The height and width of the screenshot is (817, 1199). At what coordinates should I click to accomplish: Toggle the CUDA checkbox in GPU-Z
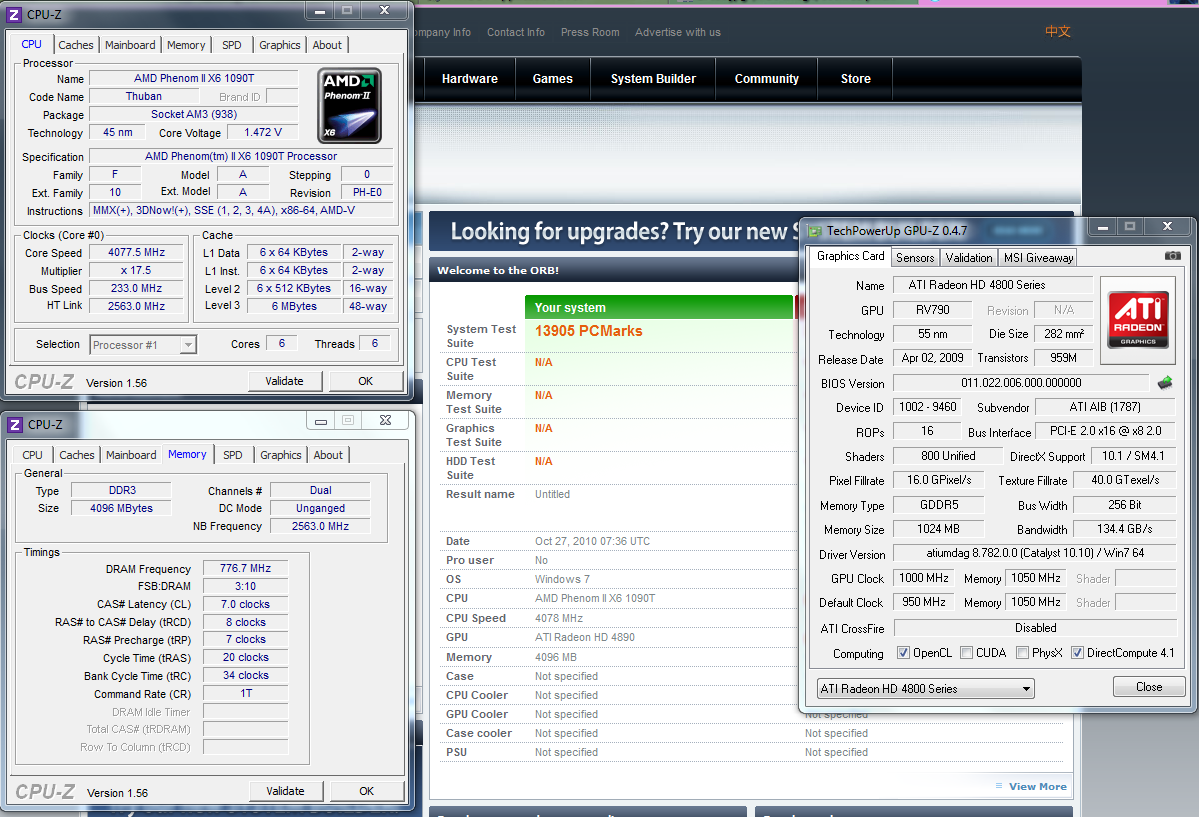(966, 653)
